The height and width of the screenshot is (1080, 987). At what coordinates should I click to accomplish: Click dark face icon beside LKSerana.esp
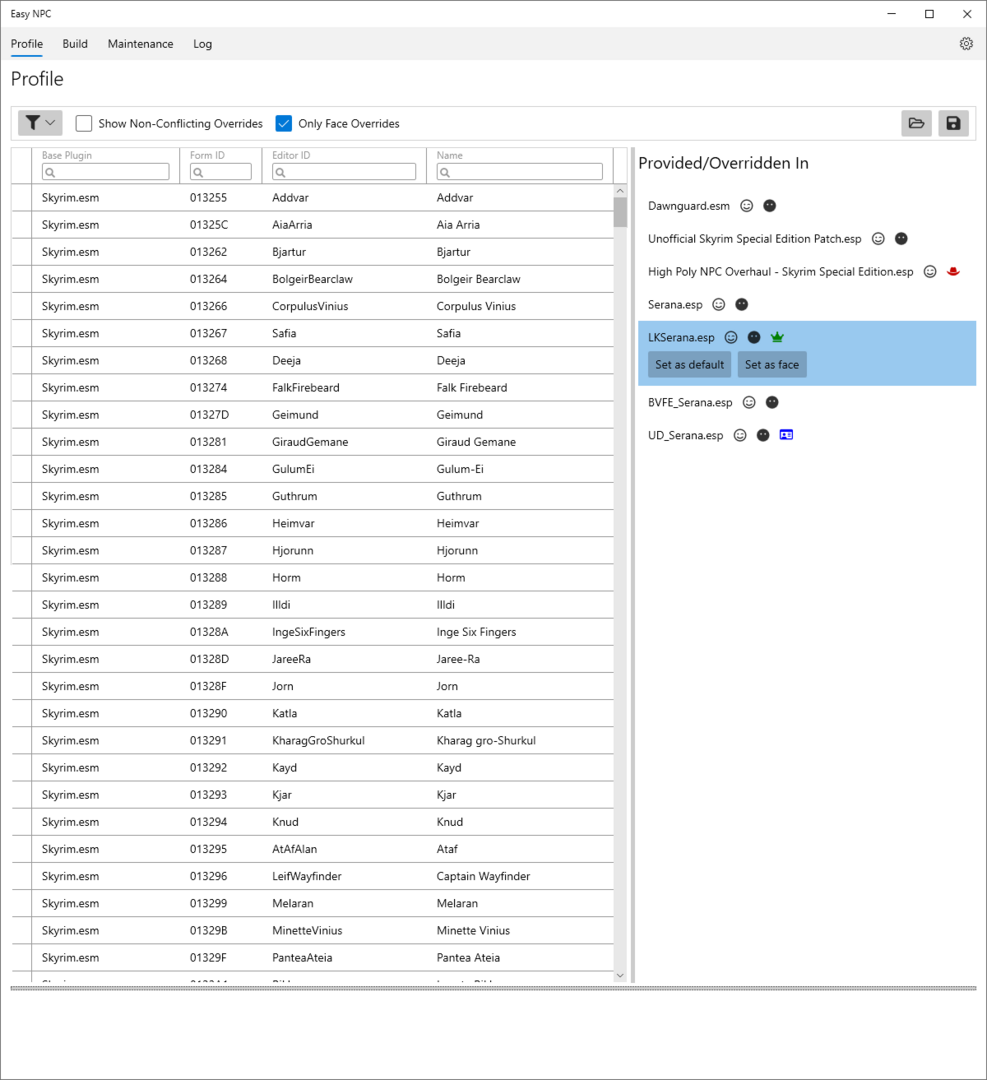coord(754,338)
